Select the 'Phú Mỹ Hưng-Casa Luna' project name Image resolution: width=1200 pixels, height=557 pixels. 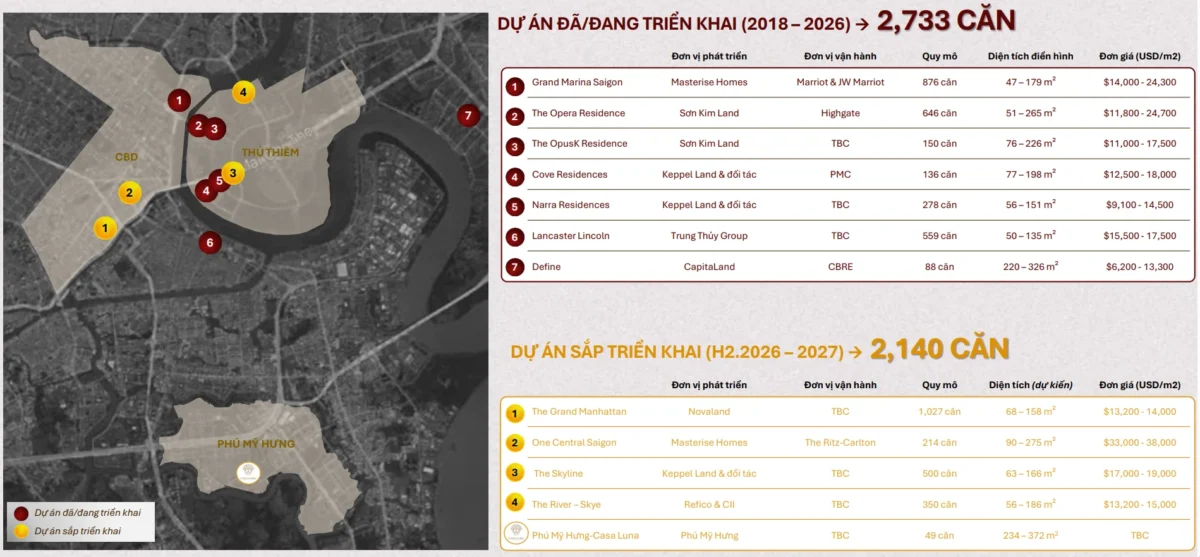coord(585,535)
